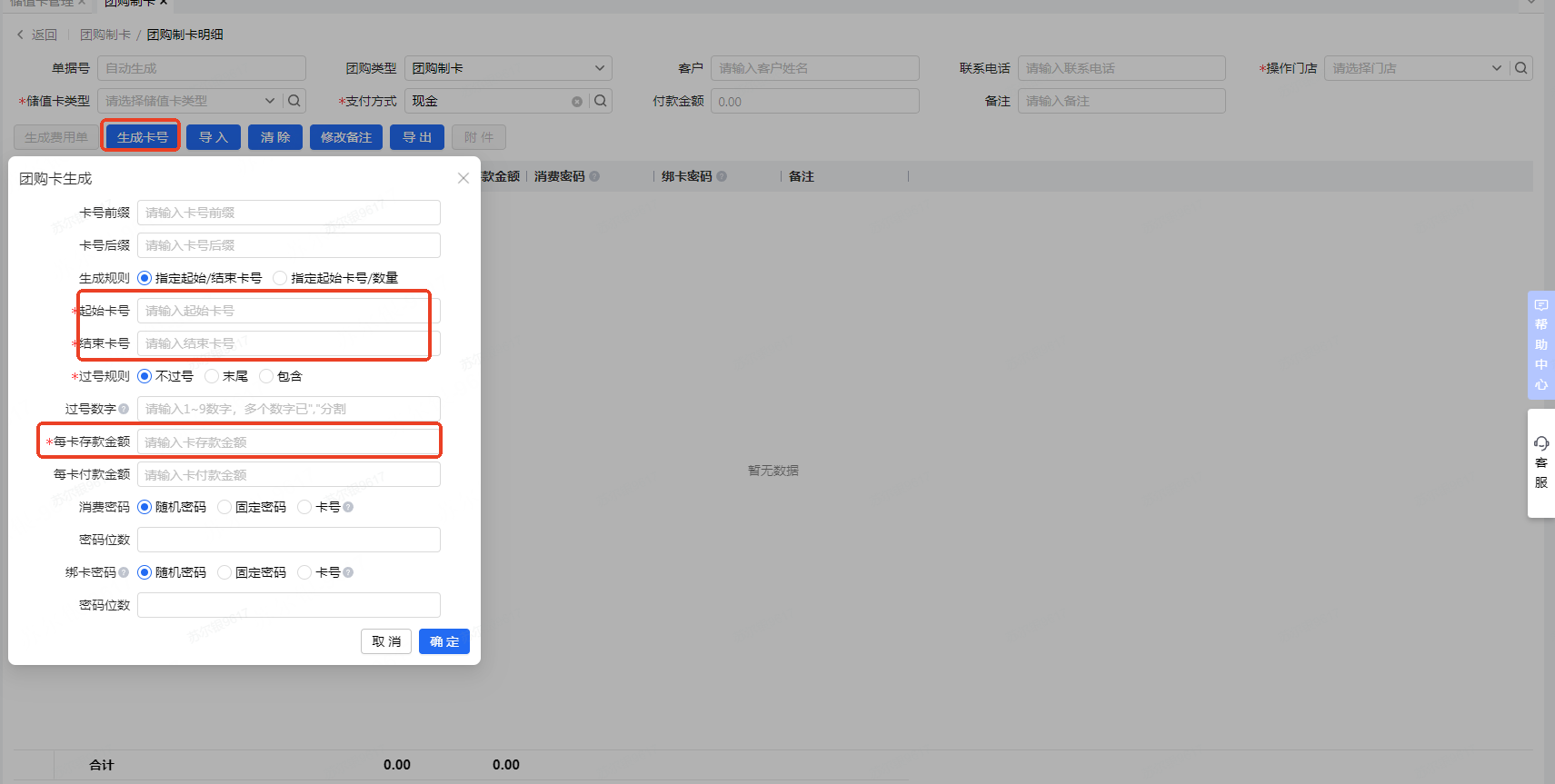Image resolution: width=1555 pixels, height=784 pixels.
Task: Open the 客服 customer service widget
Action: [1541, 463]
